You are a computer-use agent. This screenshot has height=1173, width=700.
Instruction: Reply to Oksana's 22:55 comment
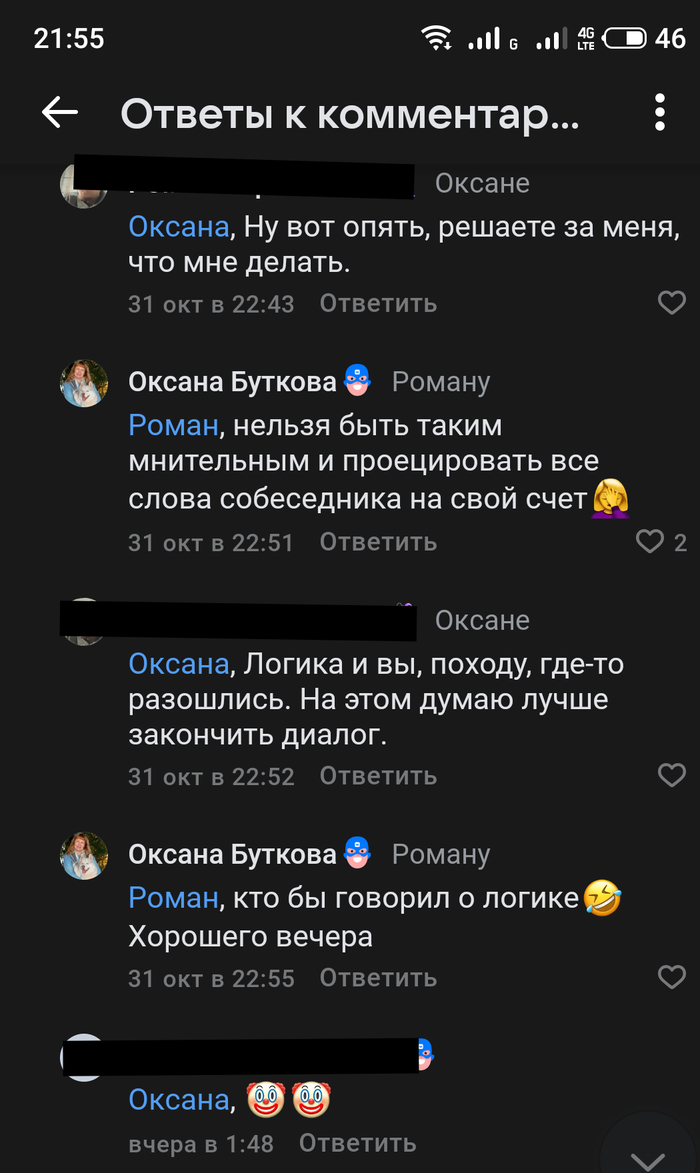click(378, 978)
